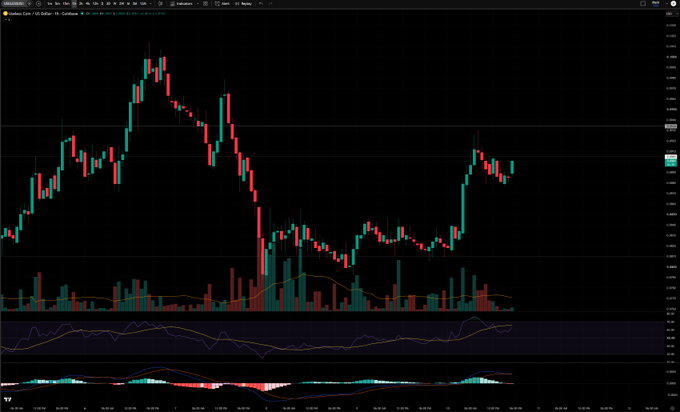The width and height of the screenshot is (680, 412).
Task: Expand the timeframe list dropdown arrow
Action: coord(150,3)
